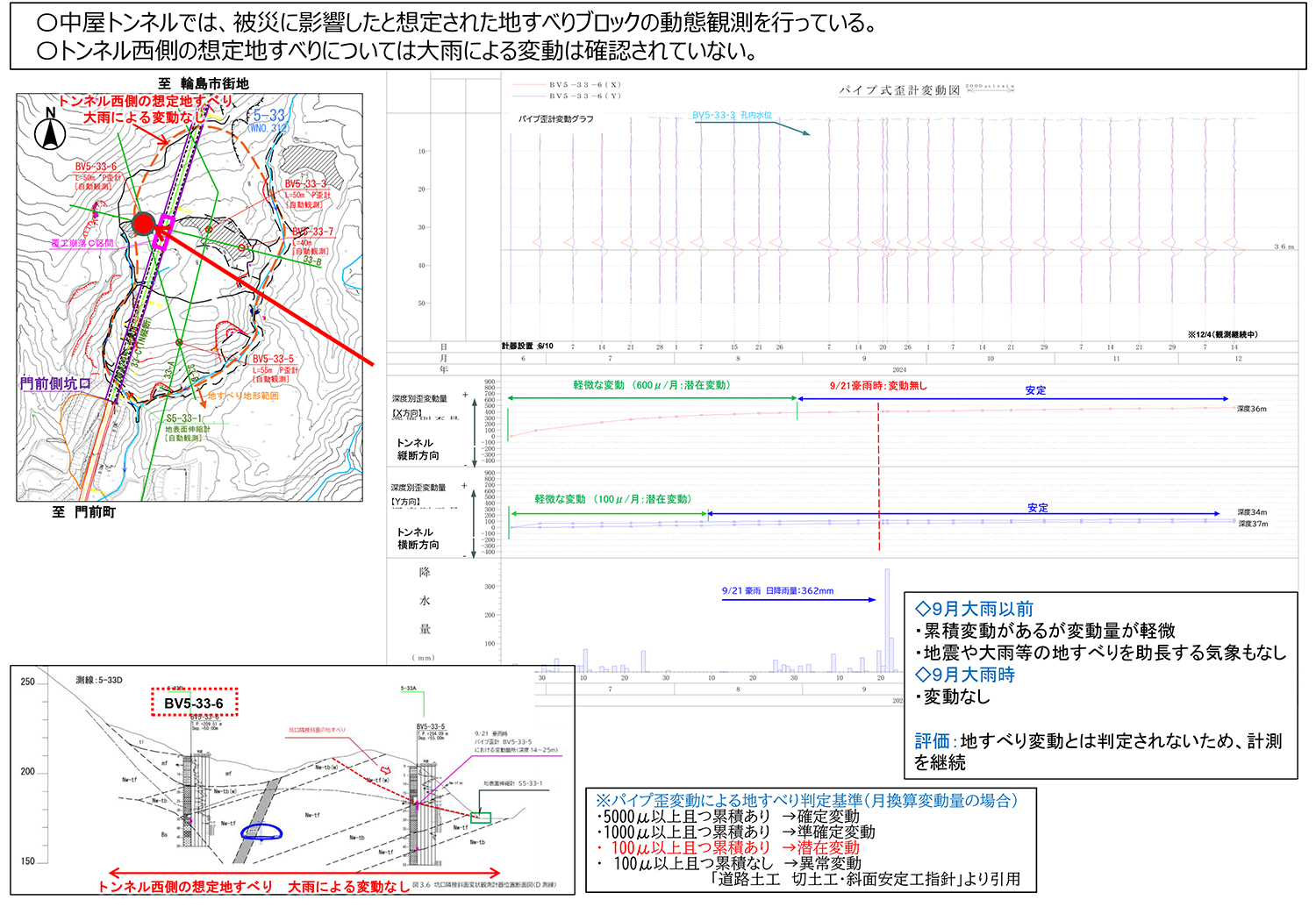This screenshot has width=1316, height=907.
Task: Click the magenta square marker beside the red circle
Action: point(163,231)
